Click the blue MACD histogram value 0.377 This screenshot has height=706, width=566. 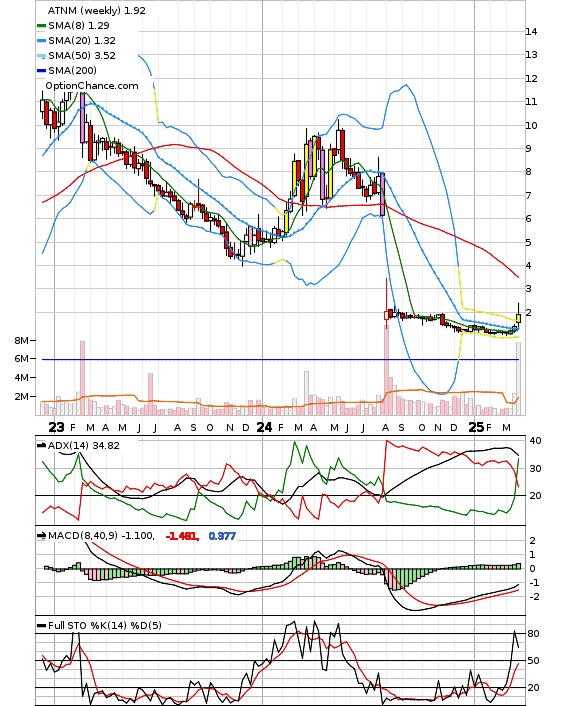click(x=222, y=536)
